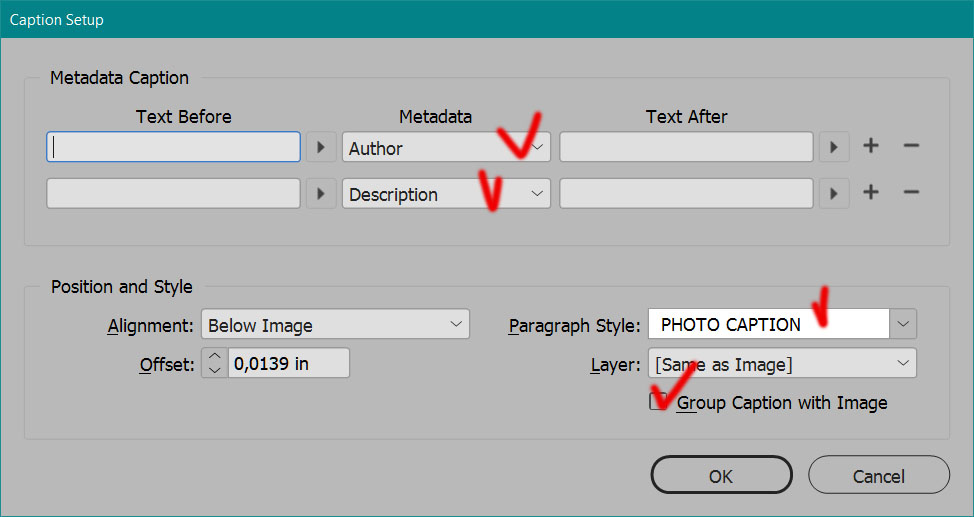Click arrow button beside second Text Before field

click(320, 193)
